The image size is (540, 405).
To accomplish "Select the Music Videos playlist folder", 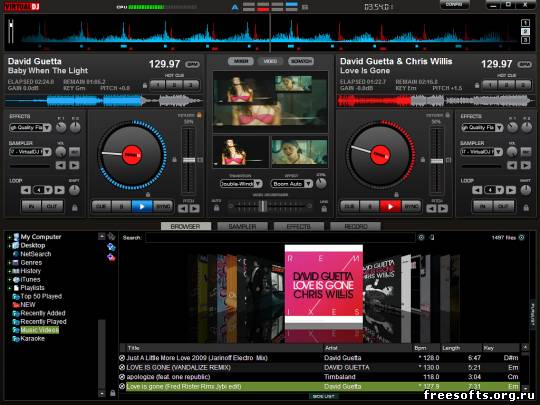I will tap(39, 330).
